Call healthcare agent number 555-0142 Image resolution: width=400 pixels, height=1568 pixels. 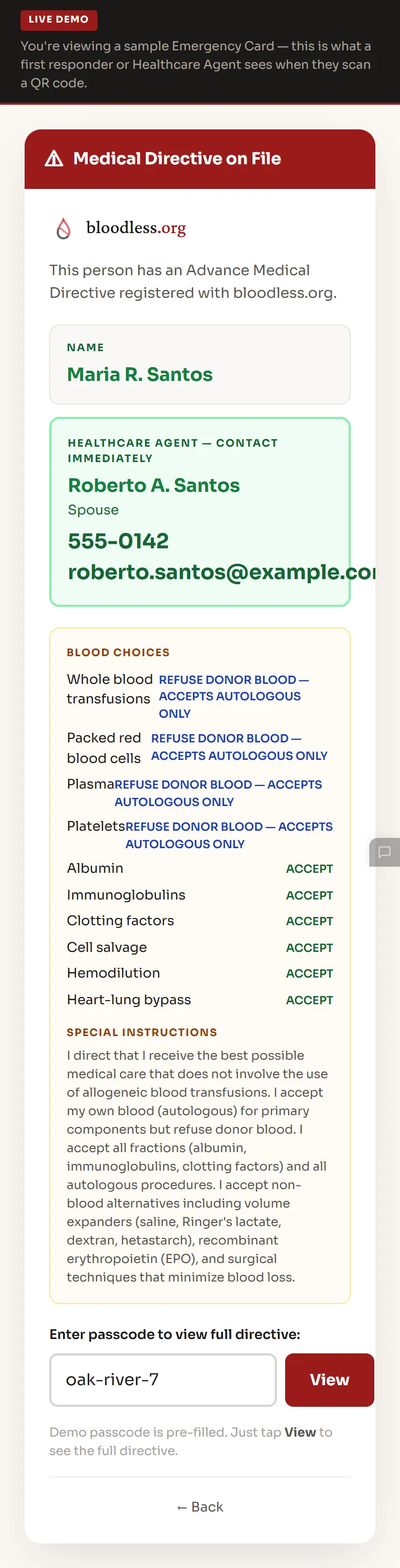tap(118, 541)
